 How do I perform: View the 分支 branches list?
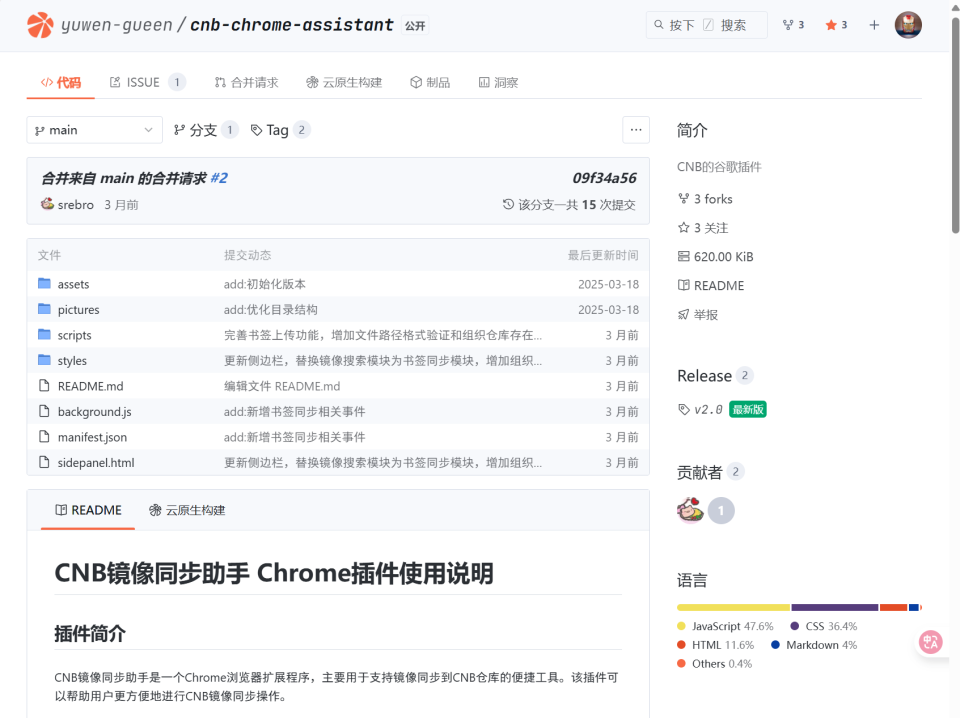[x=206, y=130]
